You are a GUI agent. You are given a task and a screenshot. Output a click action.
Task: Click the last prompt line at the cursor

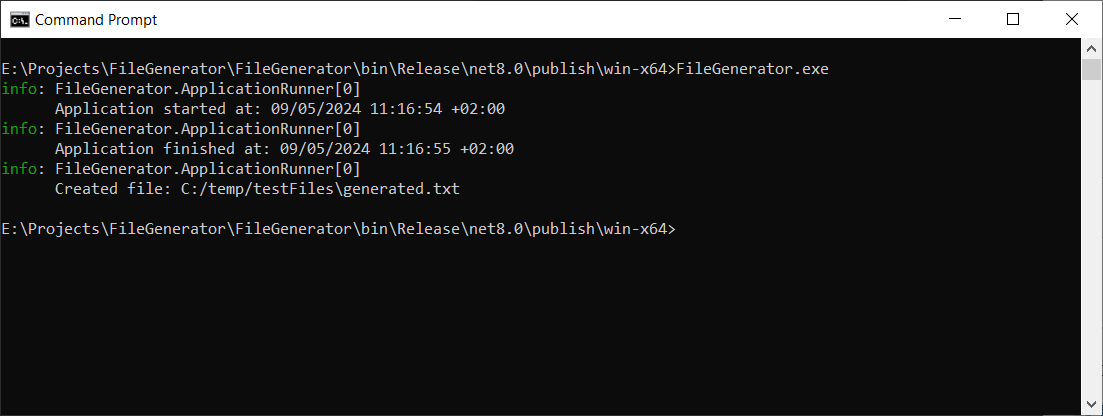click(x=681, y=229)
